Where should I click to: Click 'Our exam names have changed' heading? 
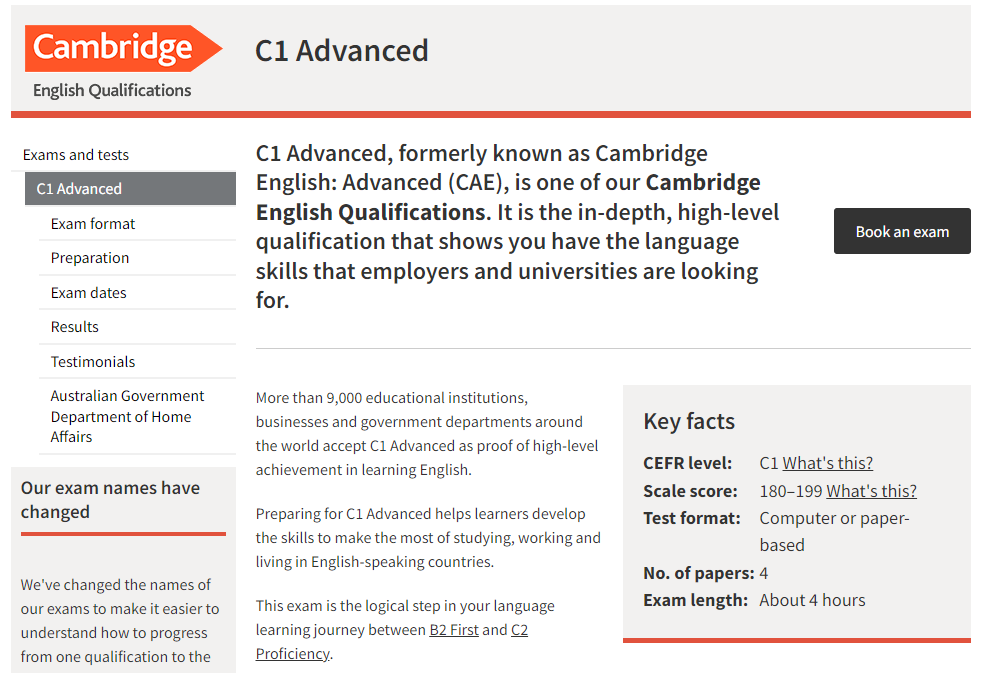click(110, 500)
